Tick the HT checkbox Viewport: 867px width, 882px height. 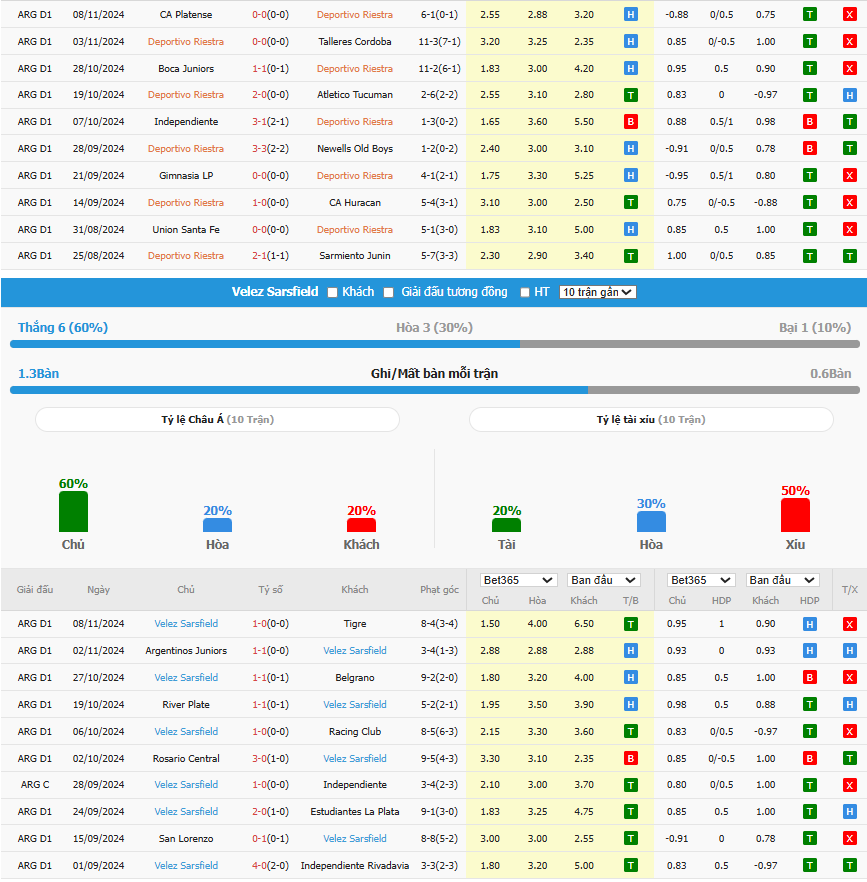point(525,292)
